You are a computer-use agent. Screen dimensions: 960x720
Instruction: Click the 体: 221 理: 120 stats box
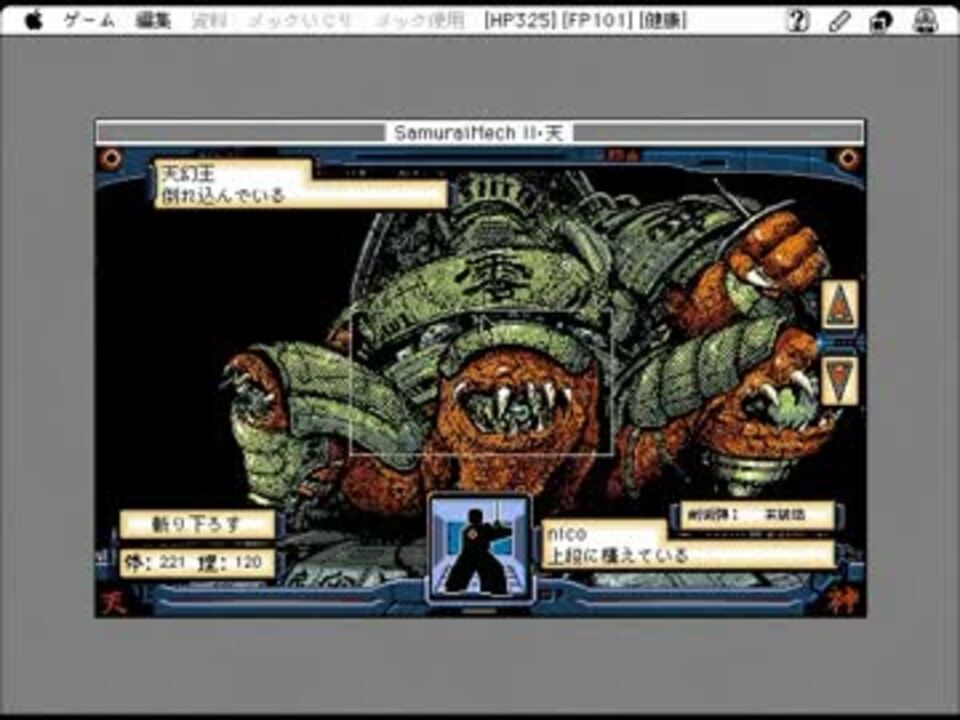tap(197, 563)
